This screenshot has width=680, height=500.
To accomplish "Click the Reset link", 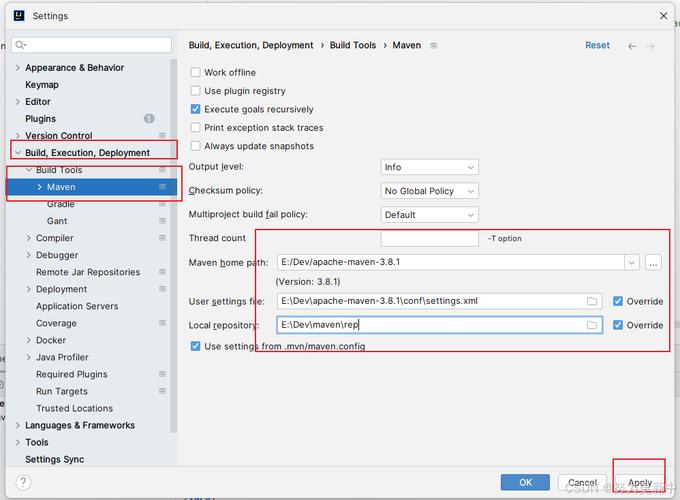I will tap(597, 46).
